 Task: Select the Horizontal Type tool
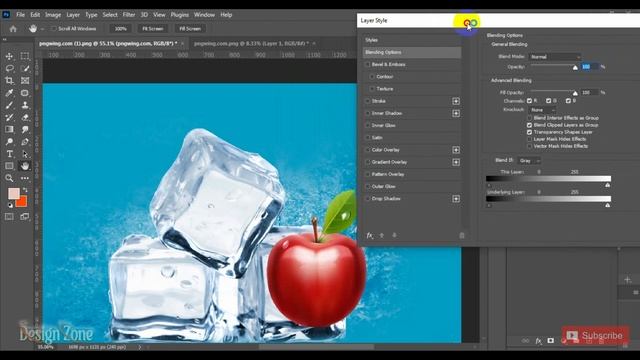pyautogui.click(x=9, y=154)
